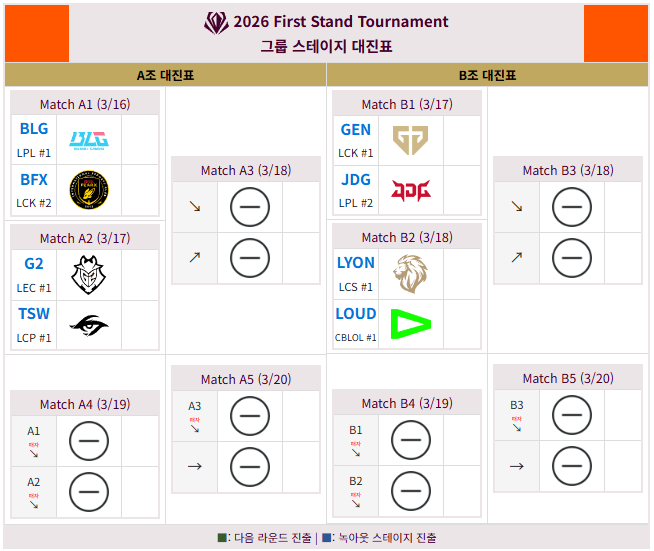Open the BLG team link

point(33,129)
